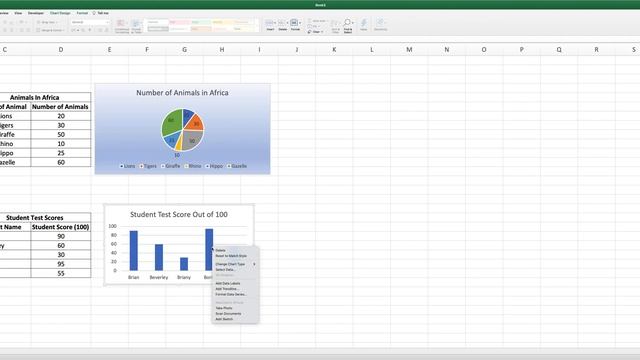Click the Tell me lightbulb search
Screen dimensions: 640x360
coord(100,13)
